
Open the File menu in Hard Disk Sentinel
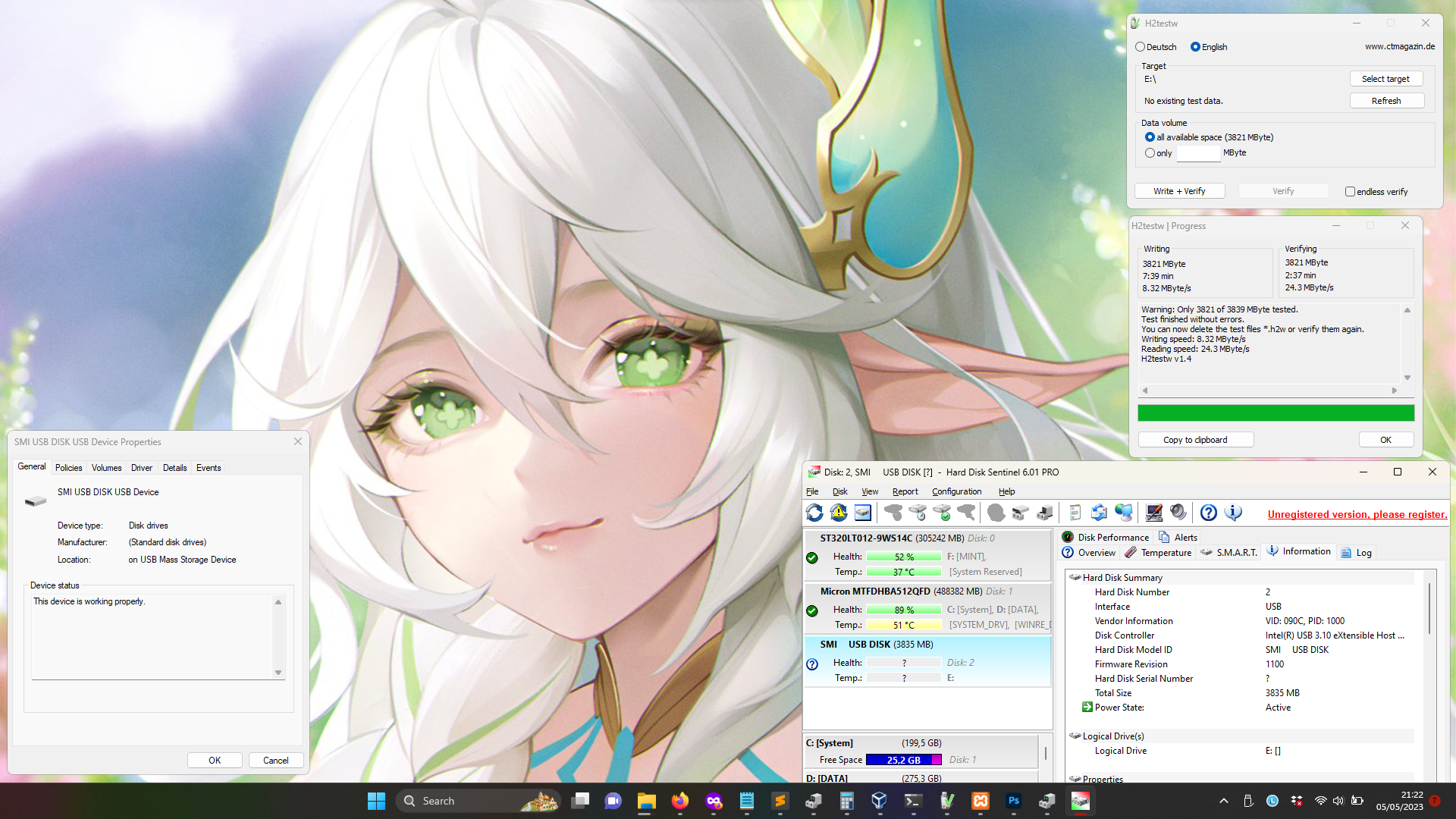(x=812, y=491)
